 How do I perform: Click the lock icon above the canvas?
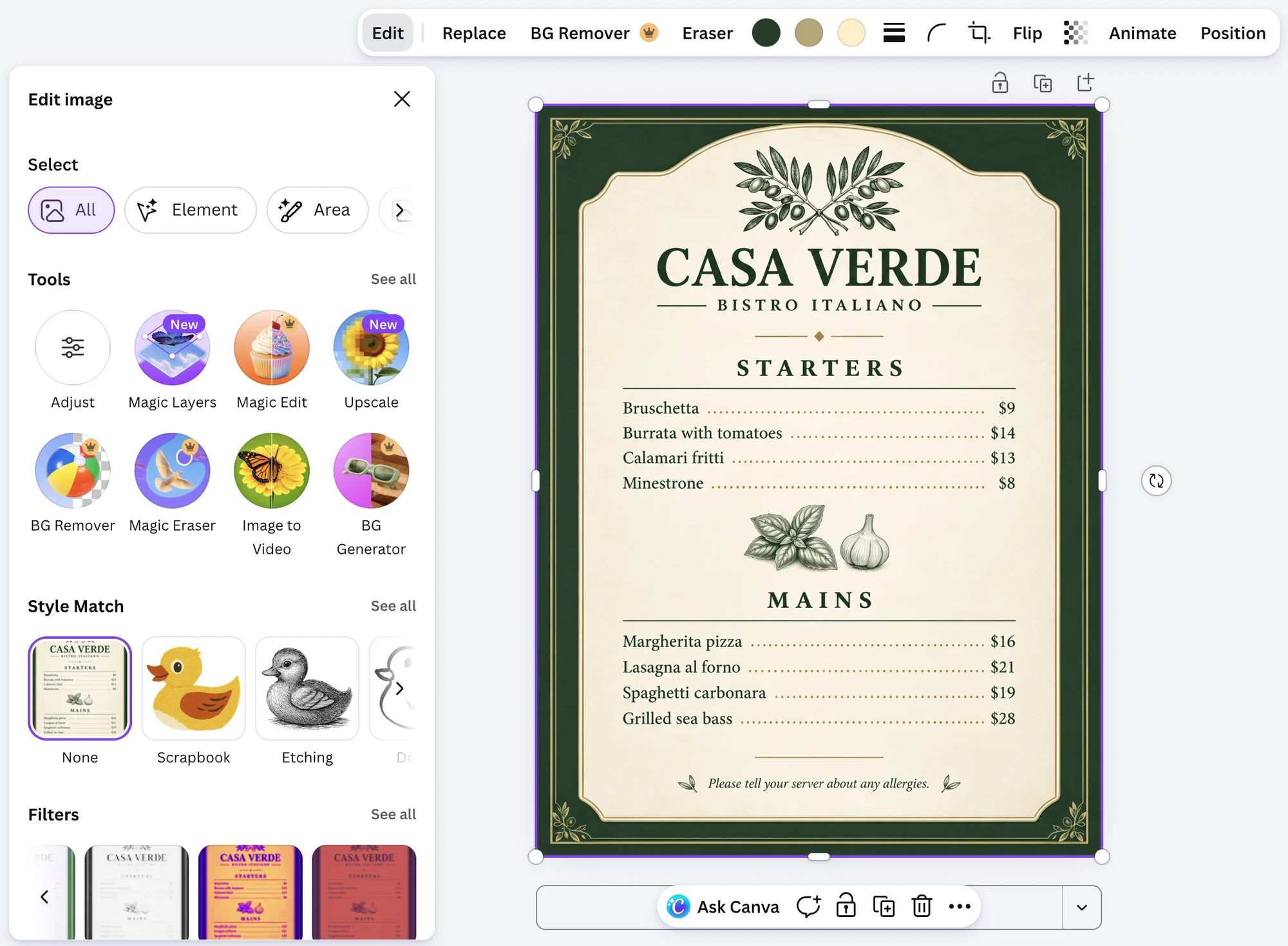click(1000, 83)
